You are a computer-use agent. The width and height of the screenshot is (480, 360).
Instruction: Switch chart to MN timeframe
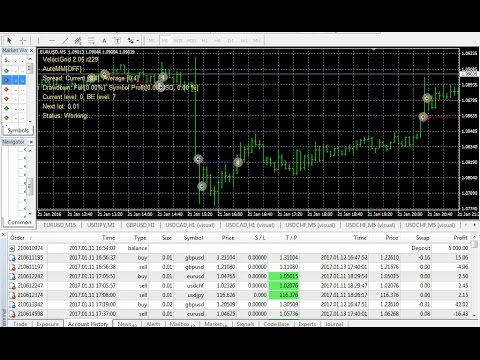click(257, 41)
